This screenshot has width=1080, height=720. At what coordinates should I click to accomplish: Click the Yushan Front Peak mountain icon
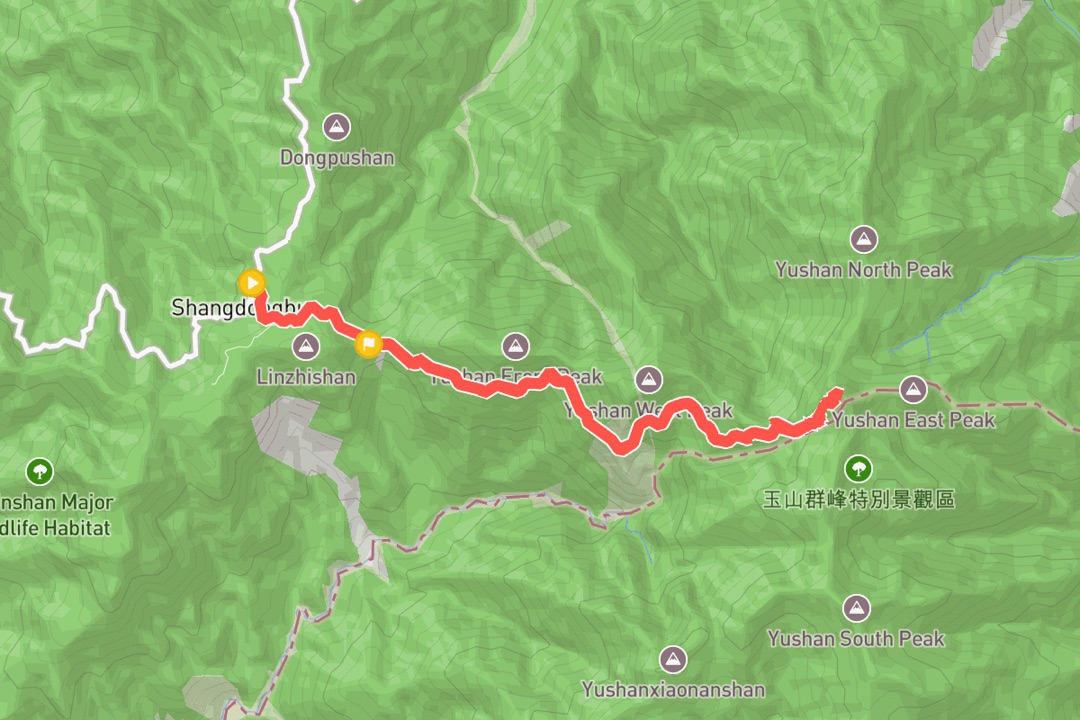515,347
